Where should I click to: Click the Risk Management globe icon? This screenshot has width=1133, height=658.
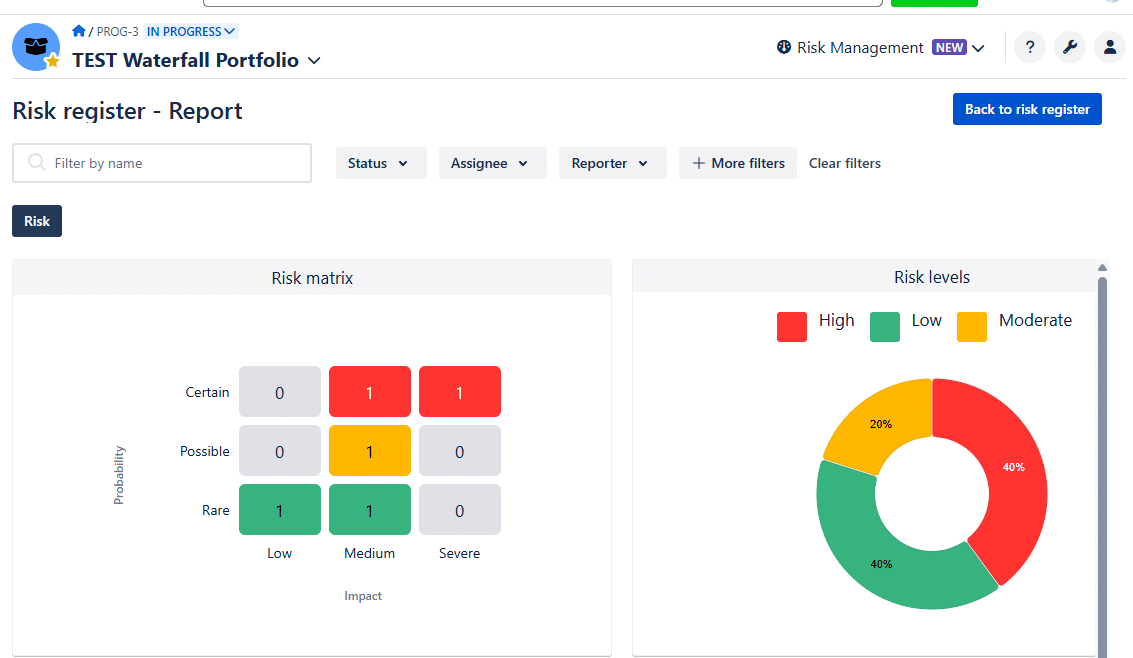point(784,47)
